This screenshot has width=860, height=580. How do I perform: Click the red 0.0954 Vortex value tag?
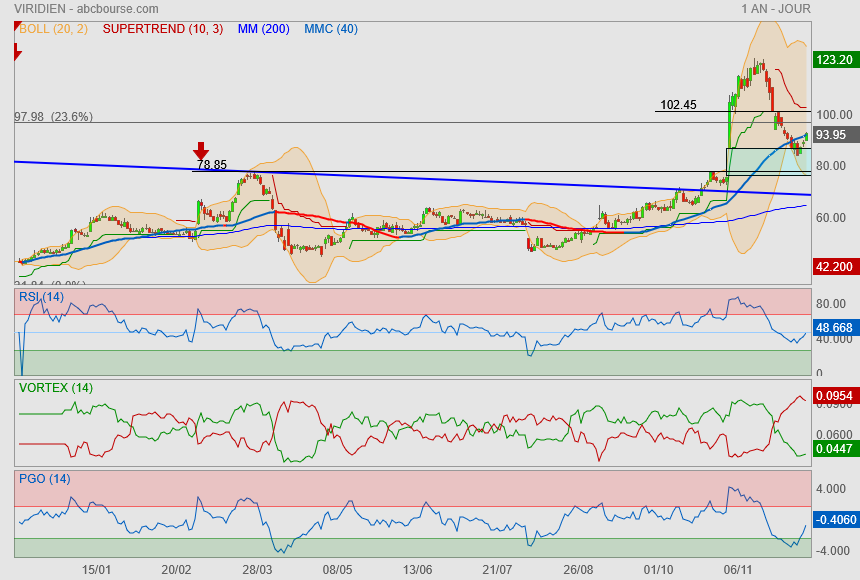834,397
